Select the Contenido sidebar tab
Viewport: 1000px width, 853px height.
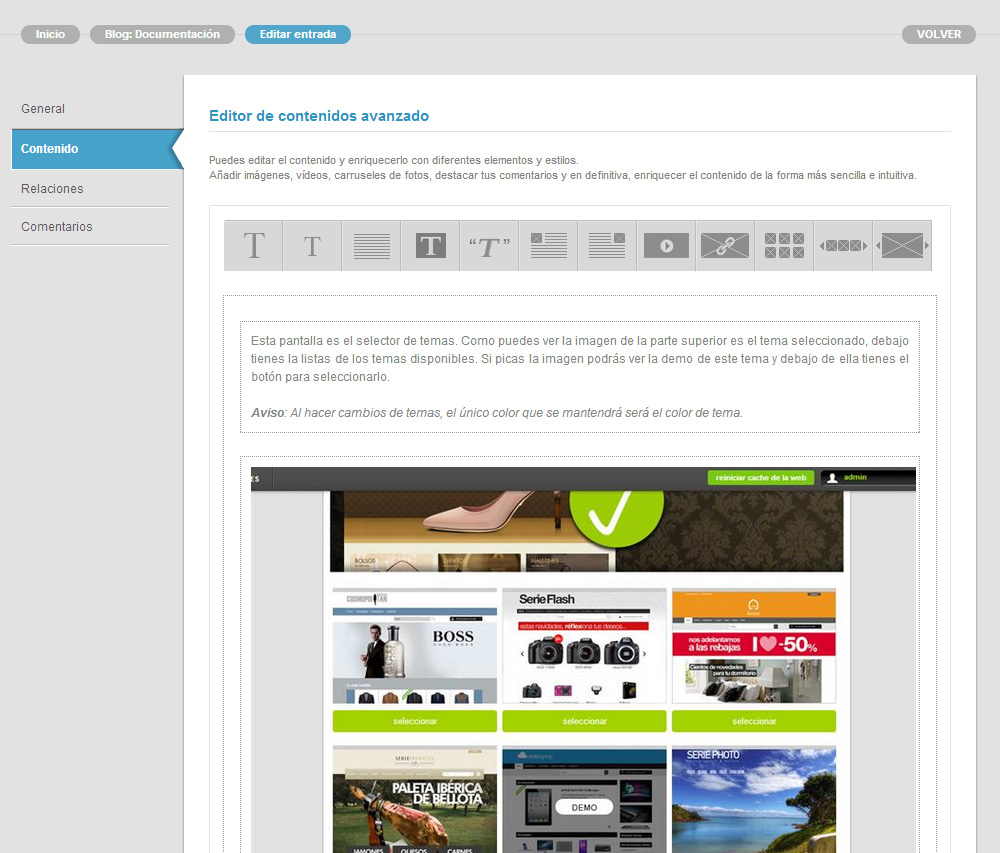tap(97, 149)
